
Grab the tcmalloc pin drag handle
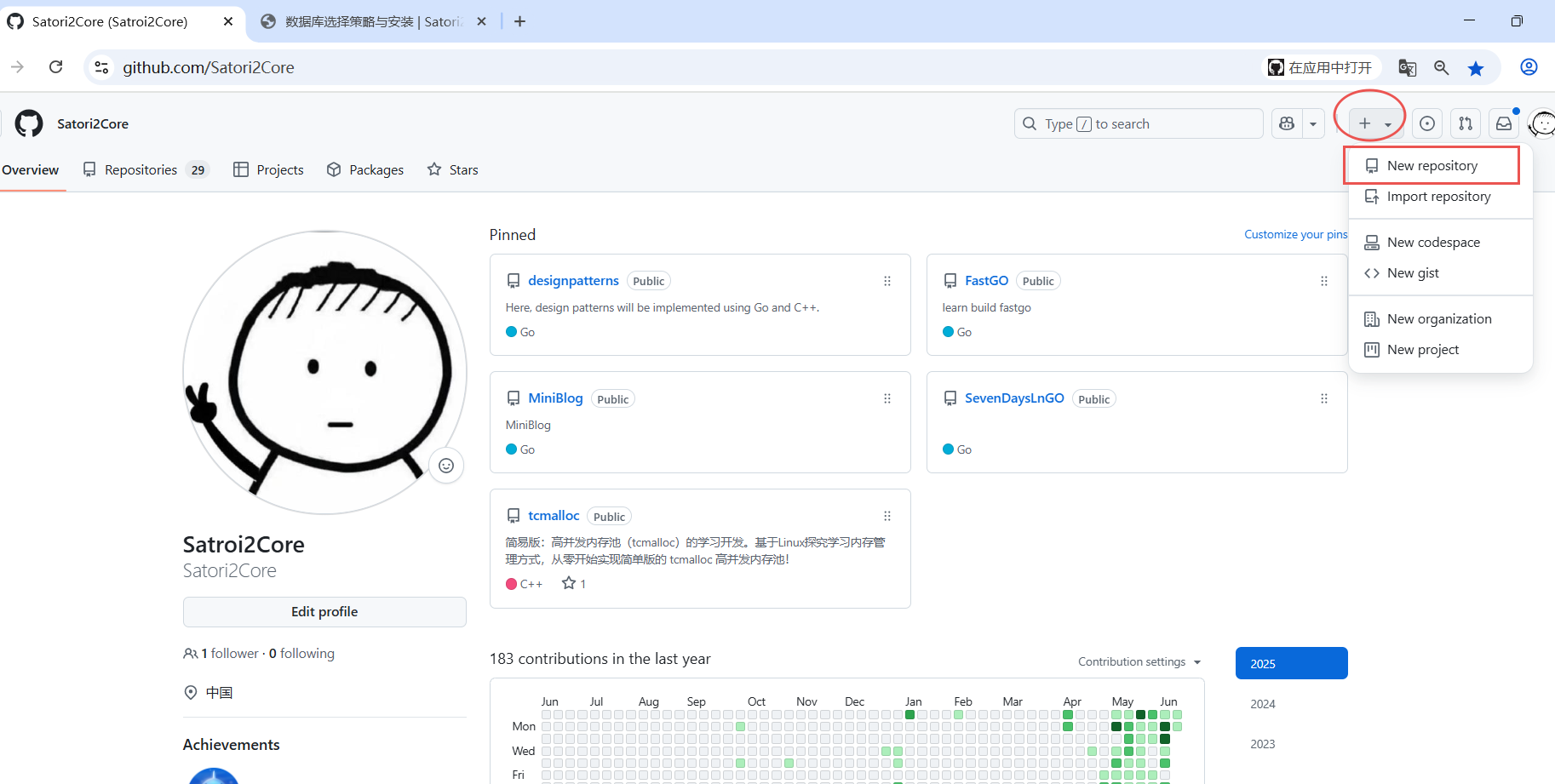(x=887, y=516)
